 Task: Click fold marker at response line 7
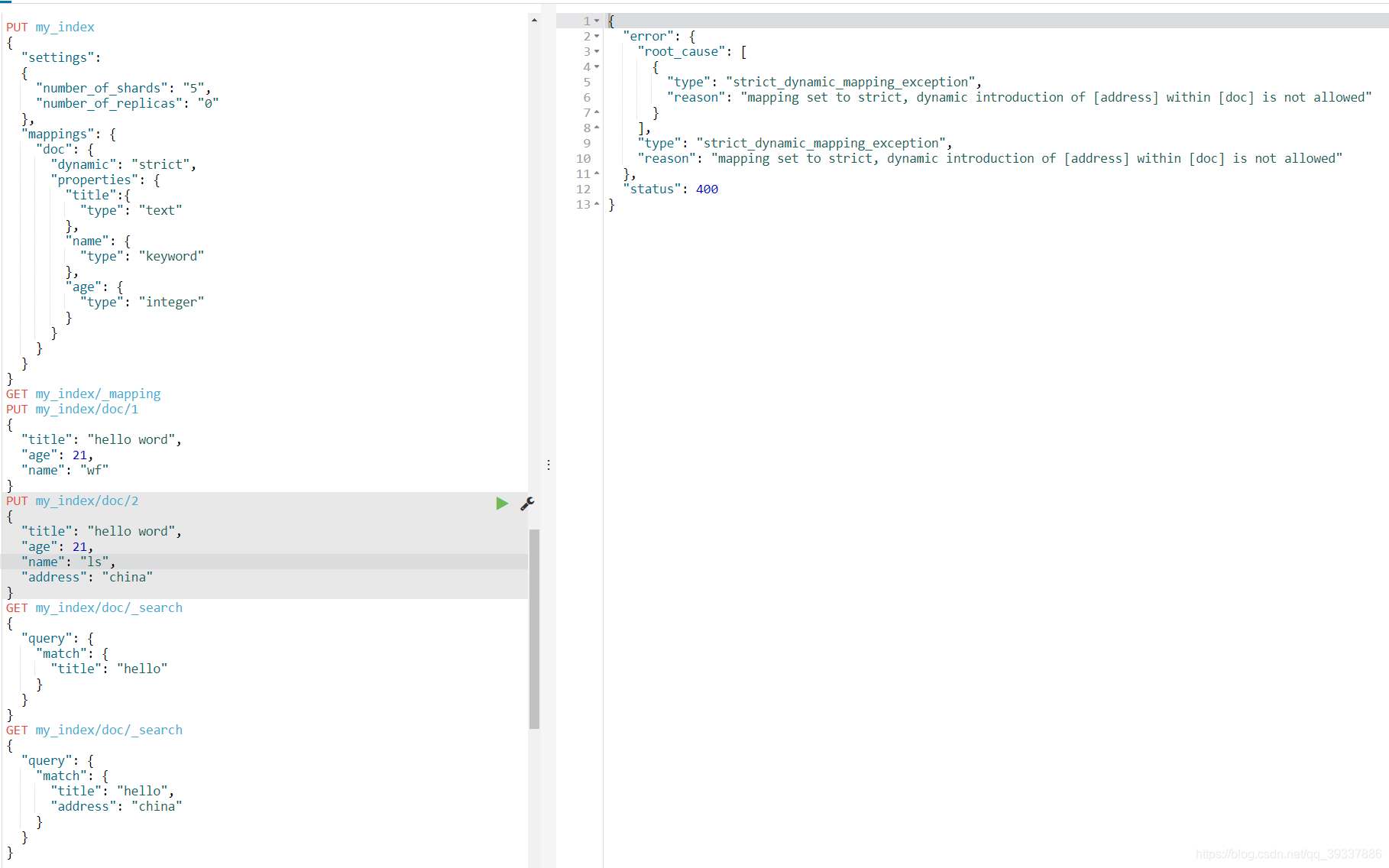pos(597,113)
